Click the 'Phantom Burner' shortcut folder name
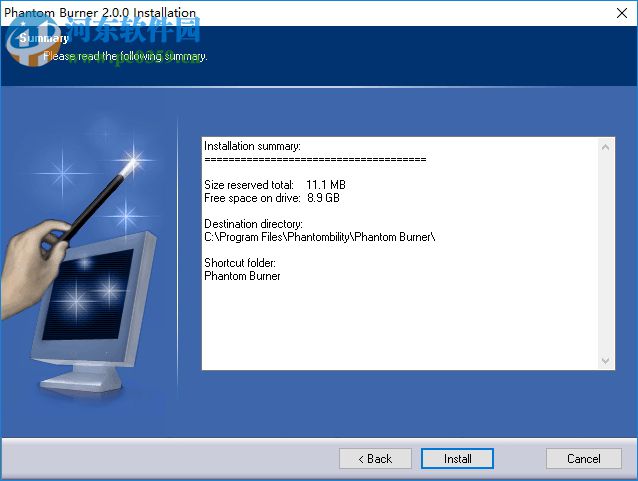This screenshot has width=638, height=481. (x=242, y=276)
